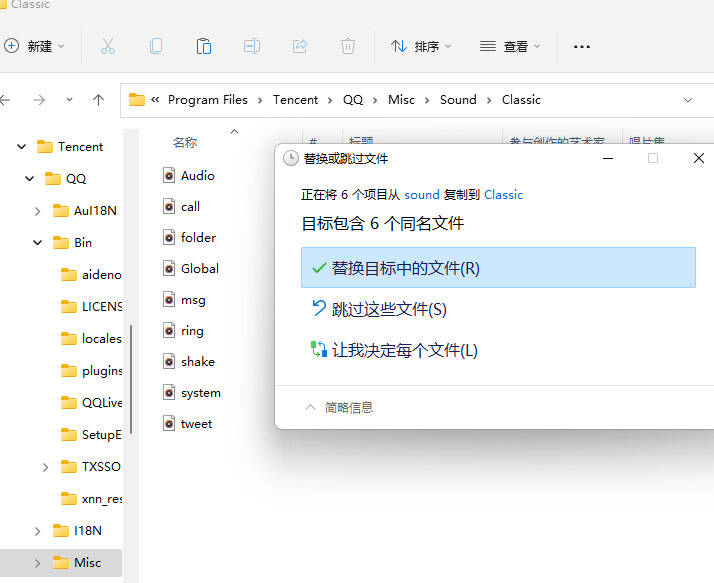Click the Copy icon in toolbar
This screenshot has width=714, height=583.
[156, 46]
